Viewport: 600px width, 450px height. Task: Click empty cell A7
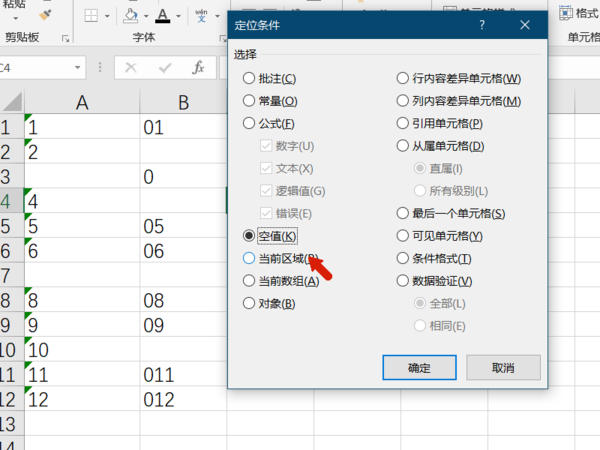click(82, 275)
